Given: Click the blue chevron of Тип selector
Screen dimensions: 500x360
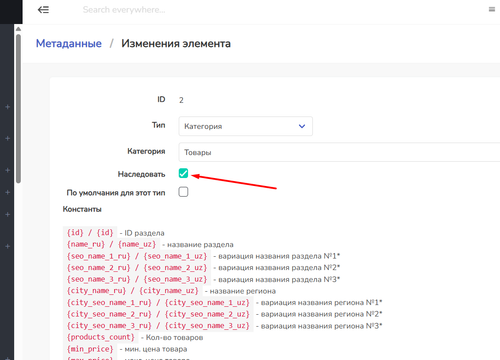Looking at the screenshot, I should (302, 126).
